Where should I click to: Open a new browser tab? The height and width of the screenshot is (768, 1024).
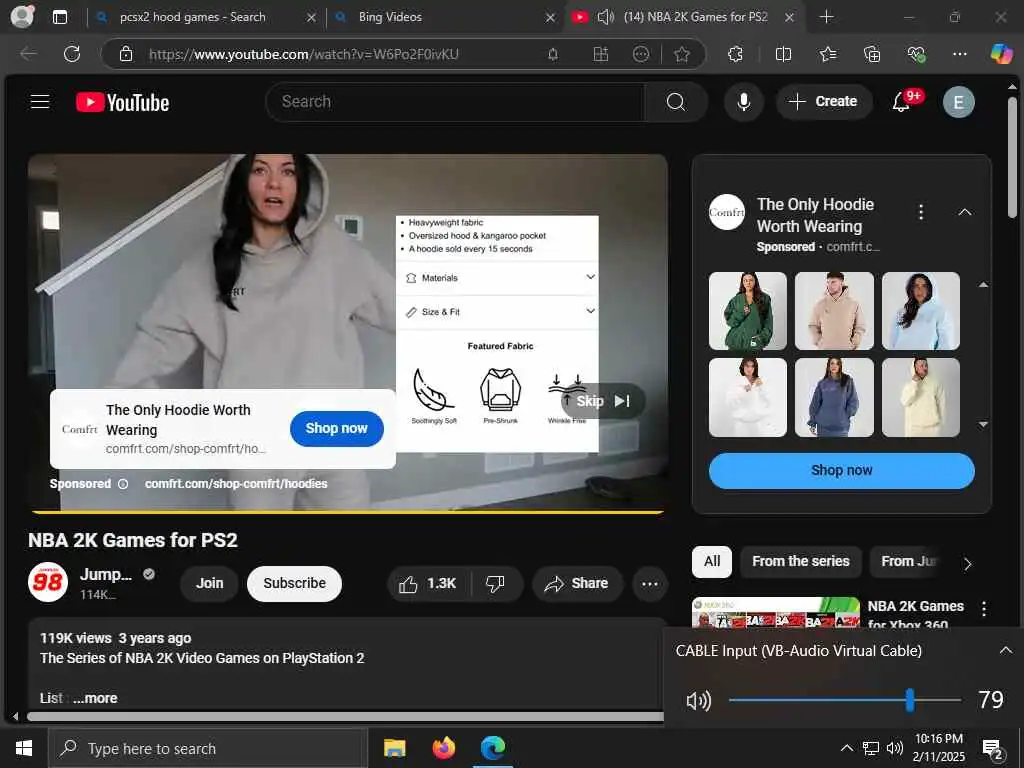(x=826, y=17)
